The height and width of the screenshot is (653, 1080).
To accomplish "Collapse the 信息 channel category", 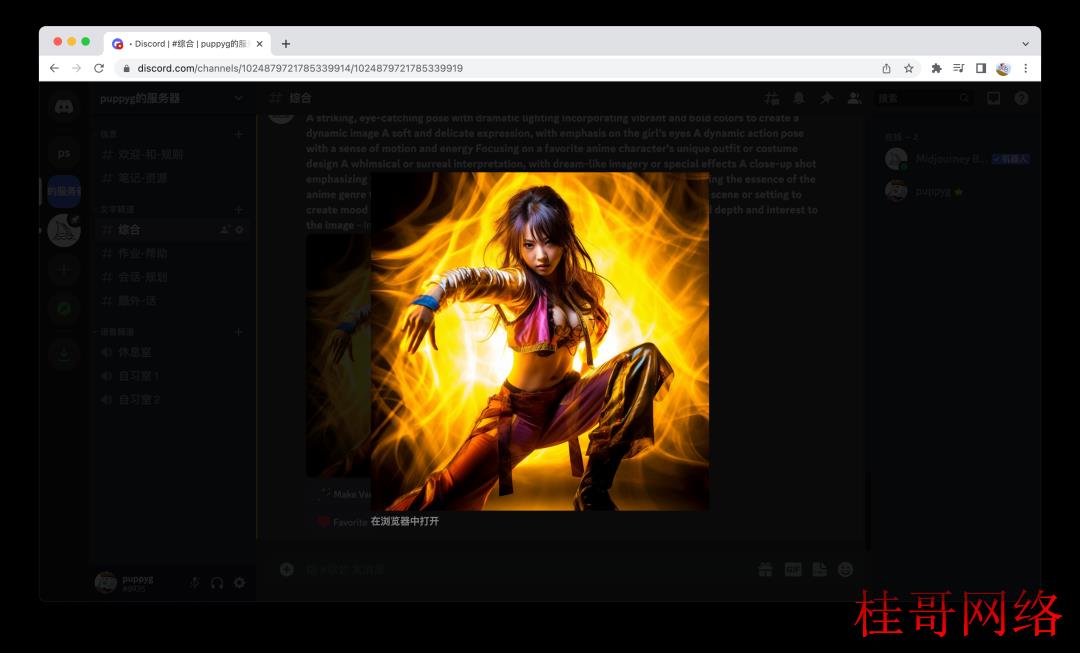I will [x=108, y=134].
